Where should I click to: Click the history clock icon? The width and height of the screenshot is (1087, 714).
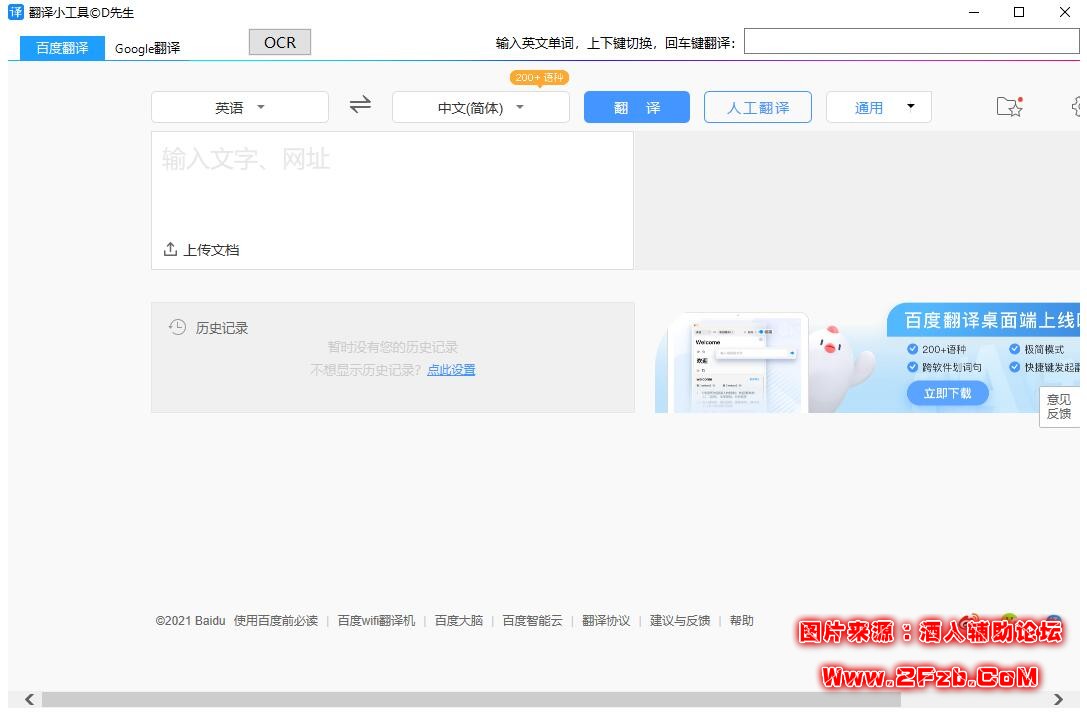pyautogui.click(x=177, y=327)
